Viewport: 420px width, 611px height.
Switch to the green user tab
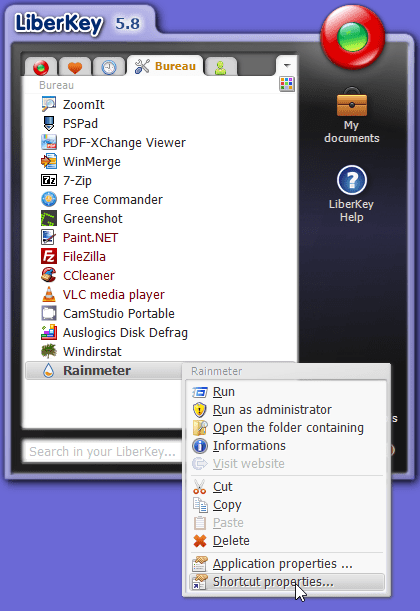pyautogui.click(x=221, y=67)
